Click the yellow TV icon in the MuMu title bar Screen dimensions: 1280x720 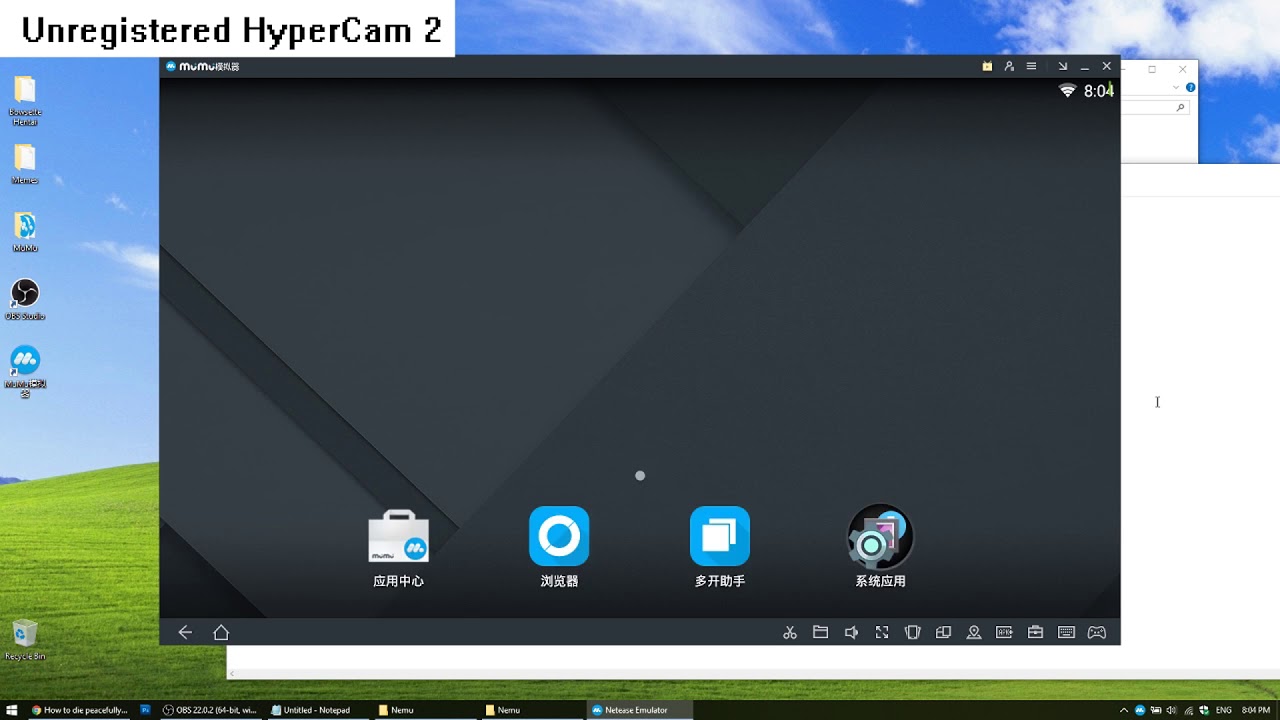pyautogui.click(x=987, y=66)
